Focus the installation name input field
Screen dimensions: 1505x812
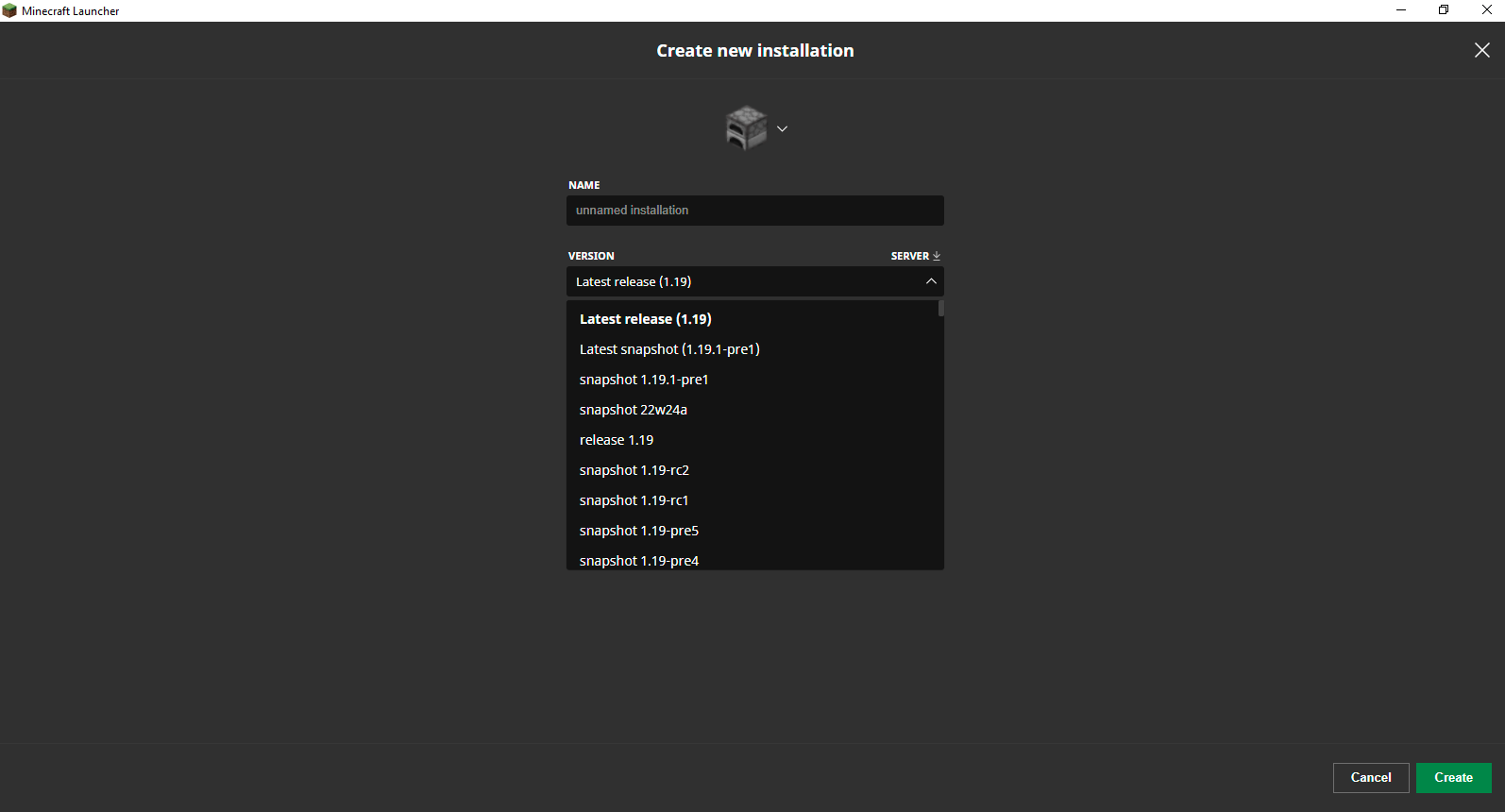[x=755, y=211]
